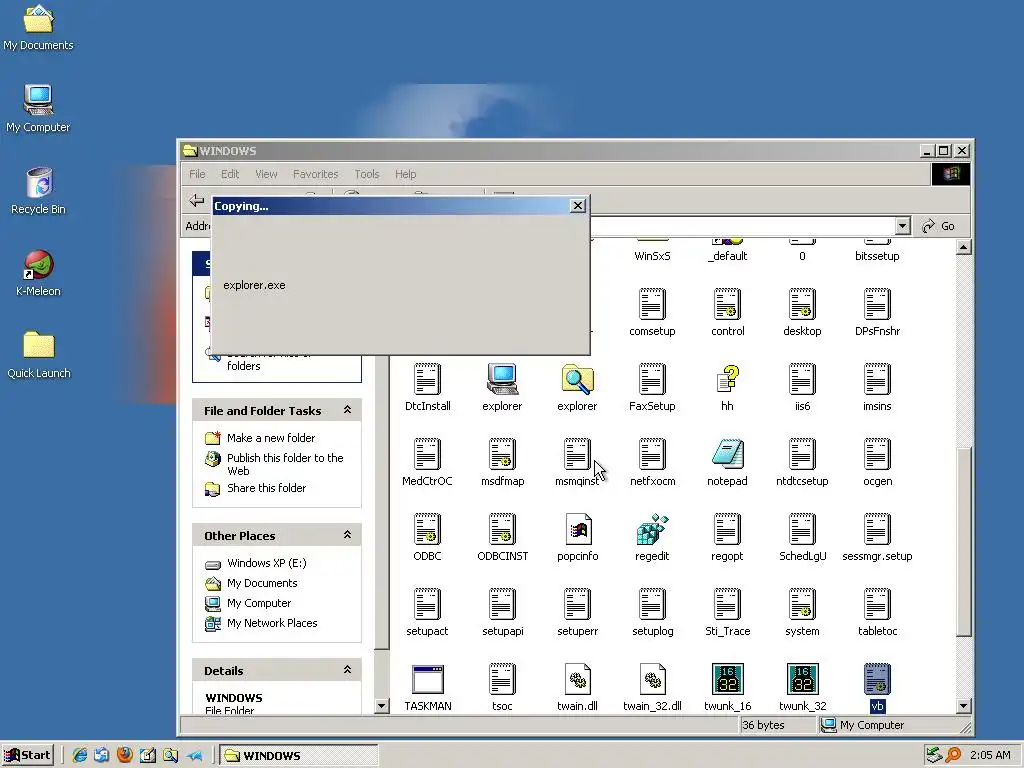This screenshot has width=1024, height=768.
Task: Select the twunk_32 file icon
Action: coord(802,679)
